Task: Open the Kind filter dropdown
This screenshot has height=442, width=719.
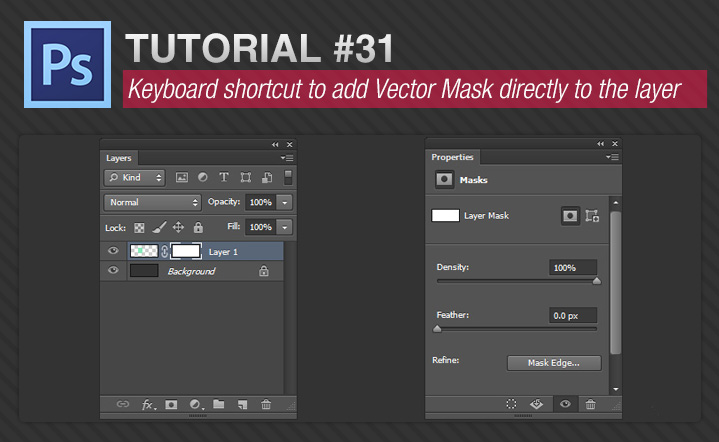Action: (x=135, y=177)
